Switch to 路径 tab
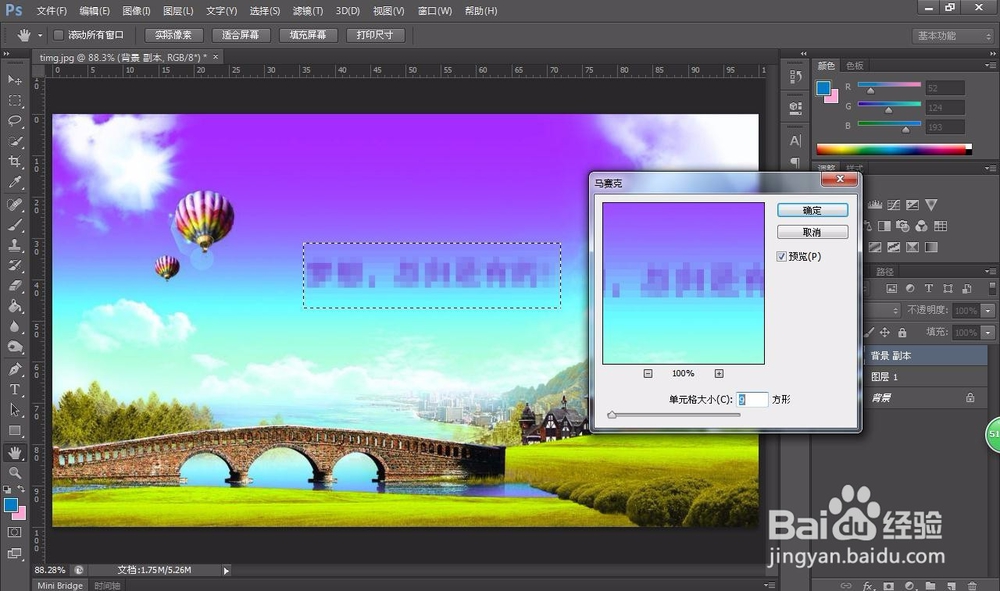Viewport: 1000px width, 591px height. pyautogui.click(x=885, y=272)
